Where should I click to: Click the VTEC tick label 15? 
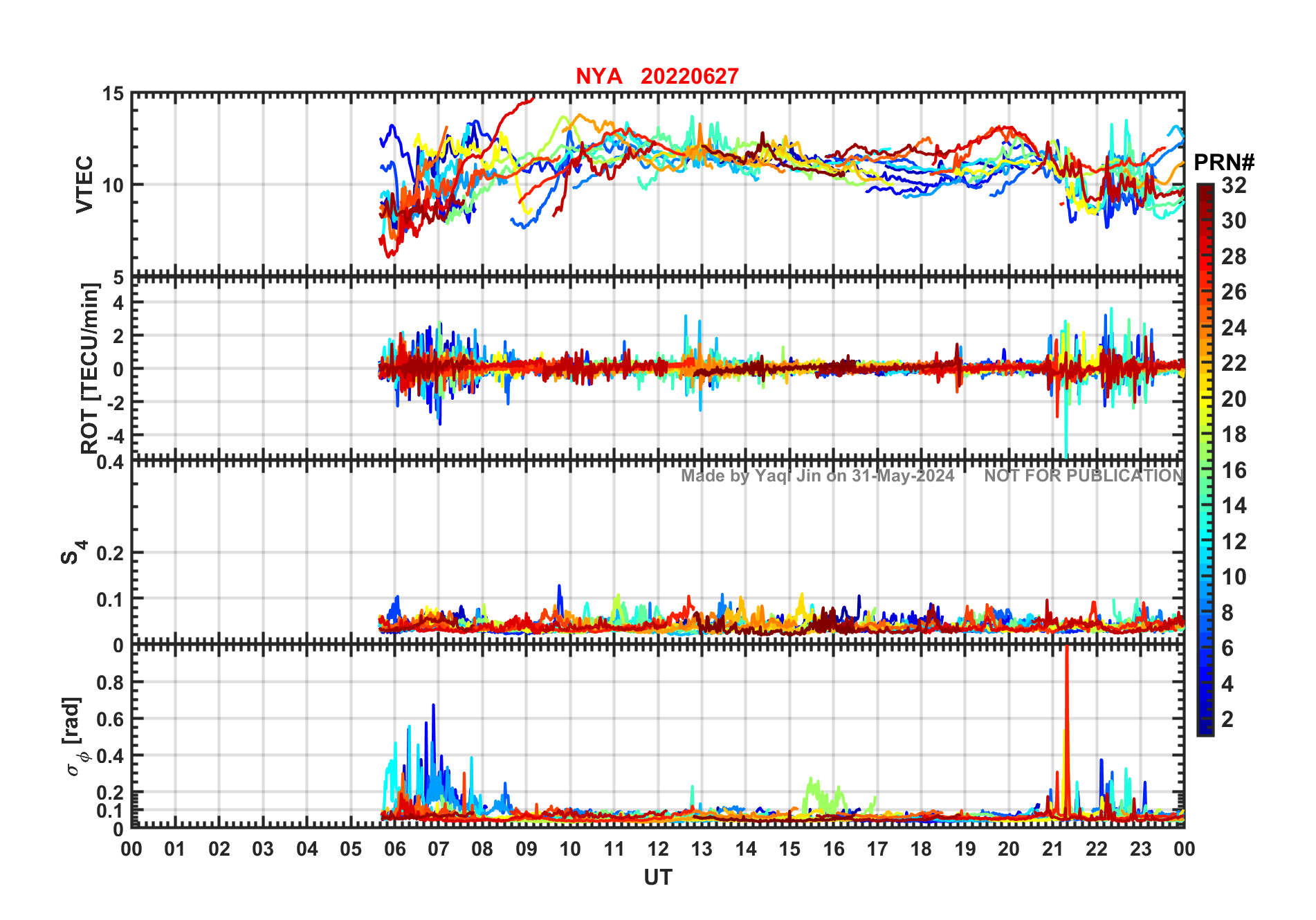pyautogui.click(x=113, y=93)
